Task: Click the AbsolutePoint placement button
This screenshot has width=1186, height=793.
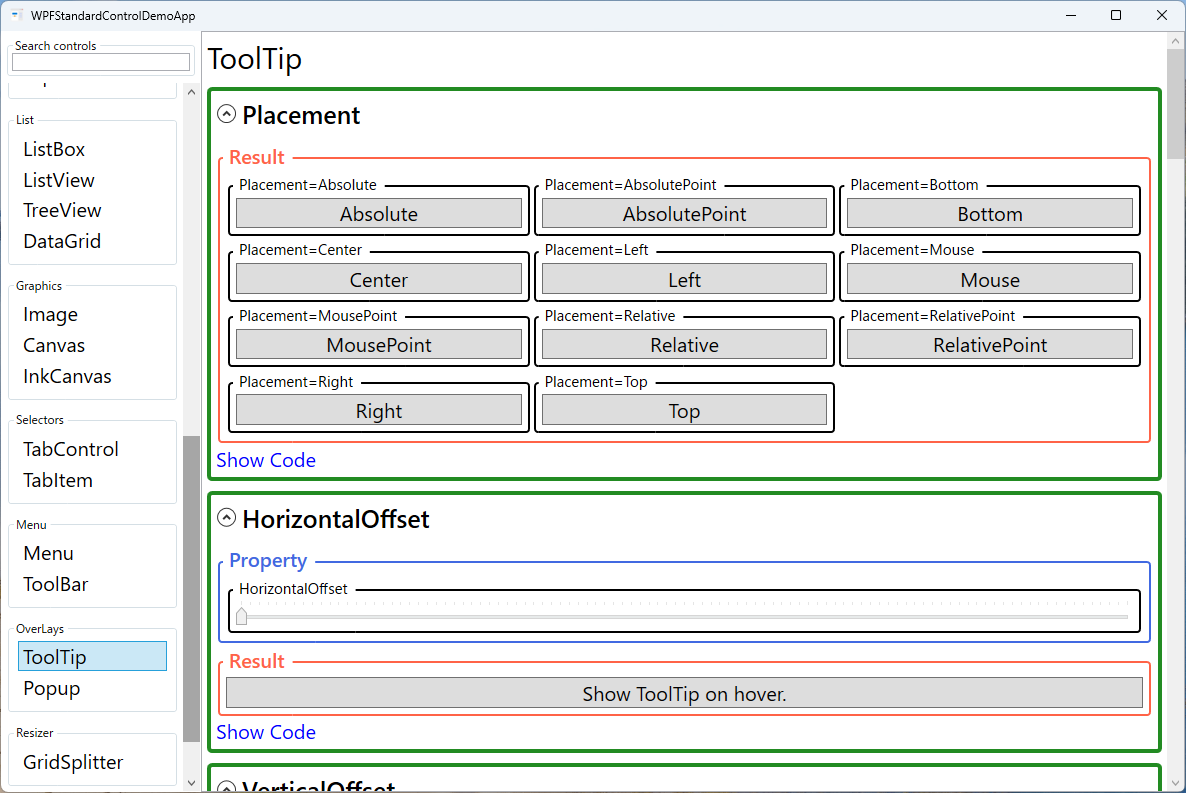Action: [x=685, y=213]
